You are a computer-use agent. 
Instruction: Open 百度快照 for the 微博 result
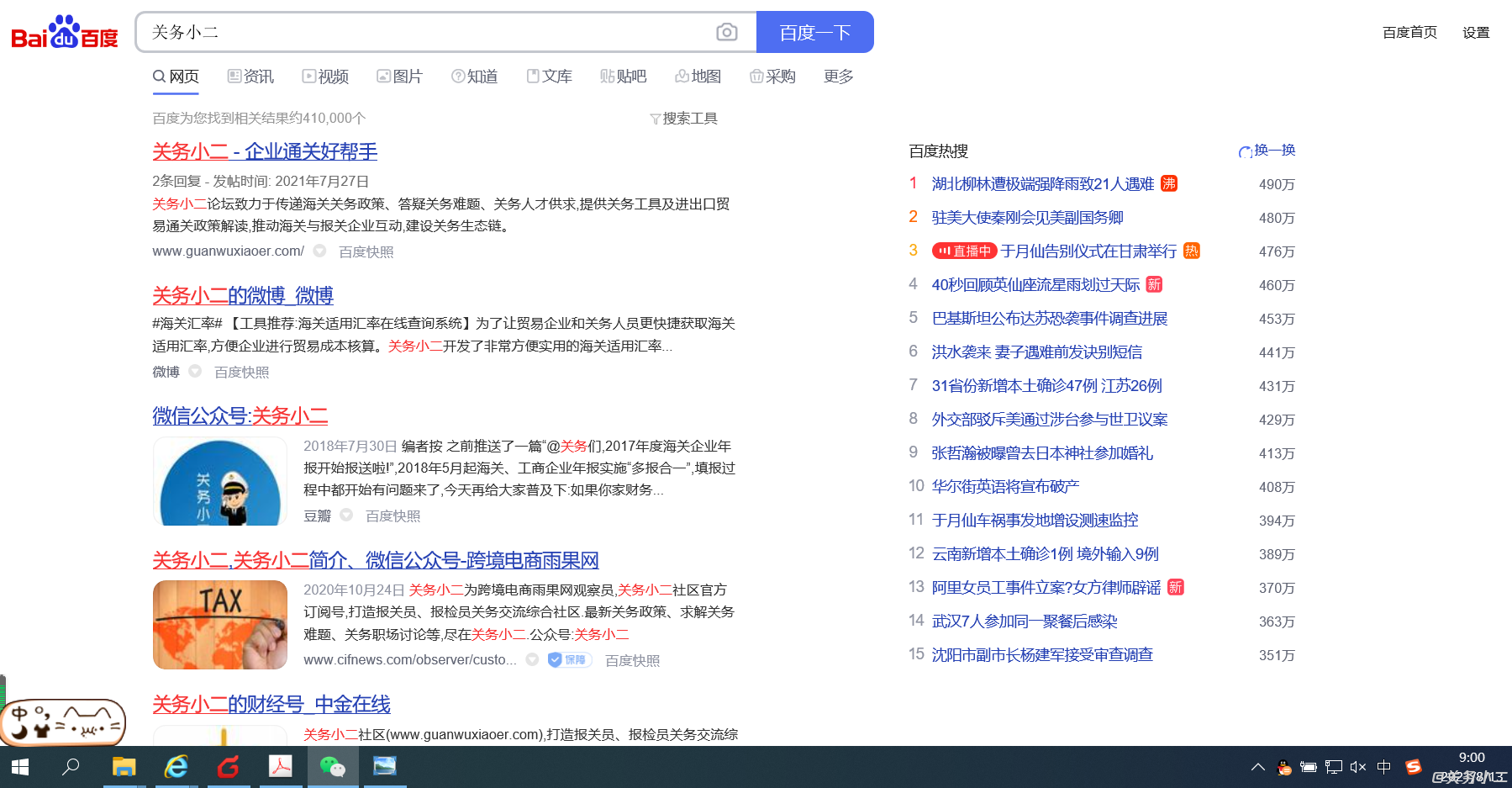tap(241, 372)
